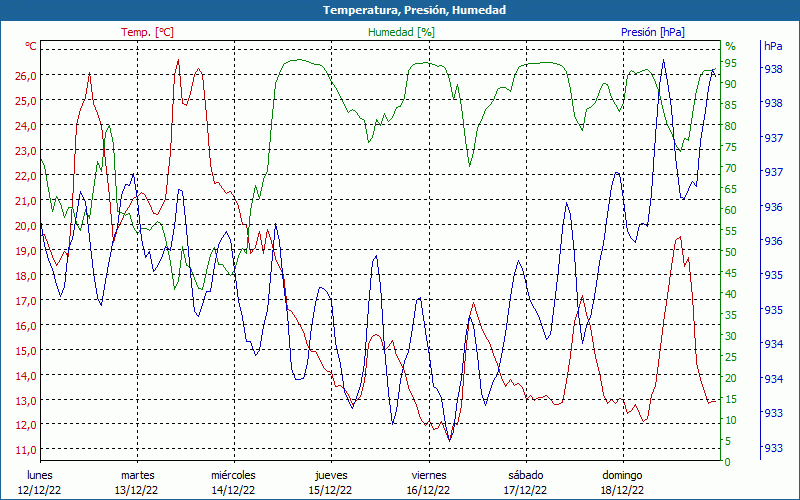Screen dimensions: 800x500
Task: Click the green '0' humidity axis value
Action: click(x=728, y=462)
